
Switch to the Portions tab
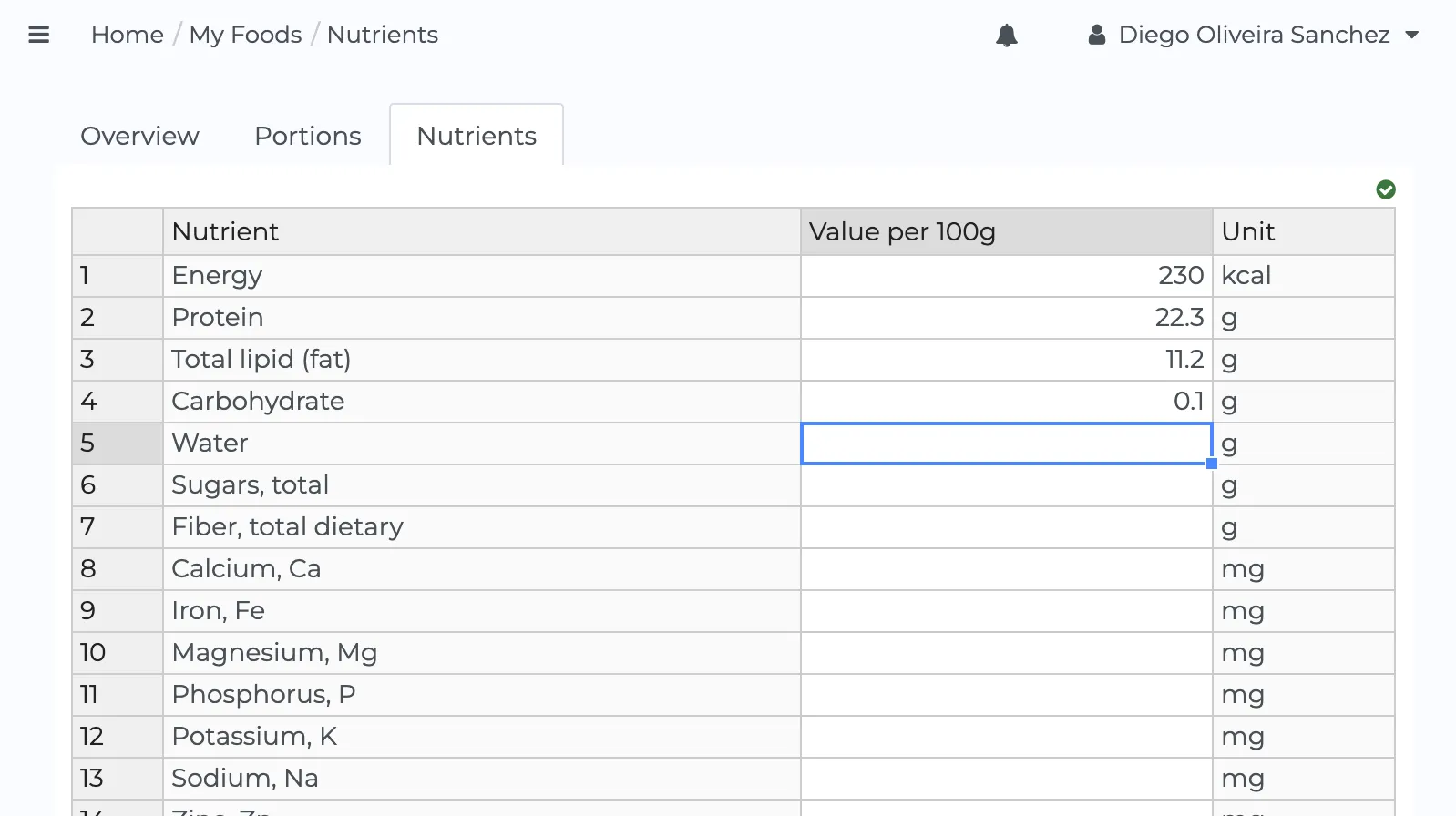pyautogui.click(x=307, y=136)
